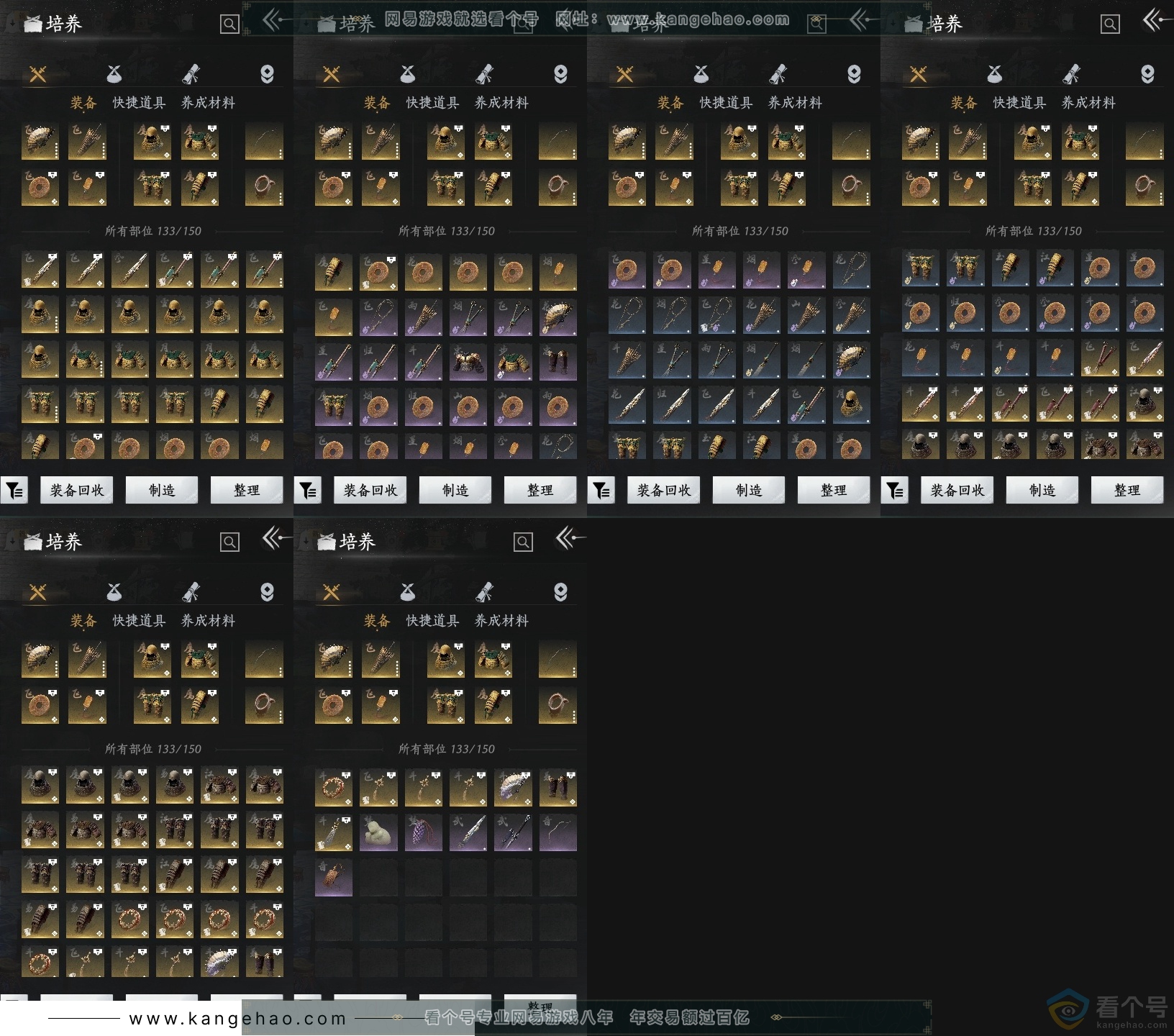Switch to 养成材料 tab in top-left panel
The width and height of the screenshot is (1174, 1036).
(x=208, y=103)
